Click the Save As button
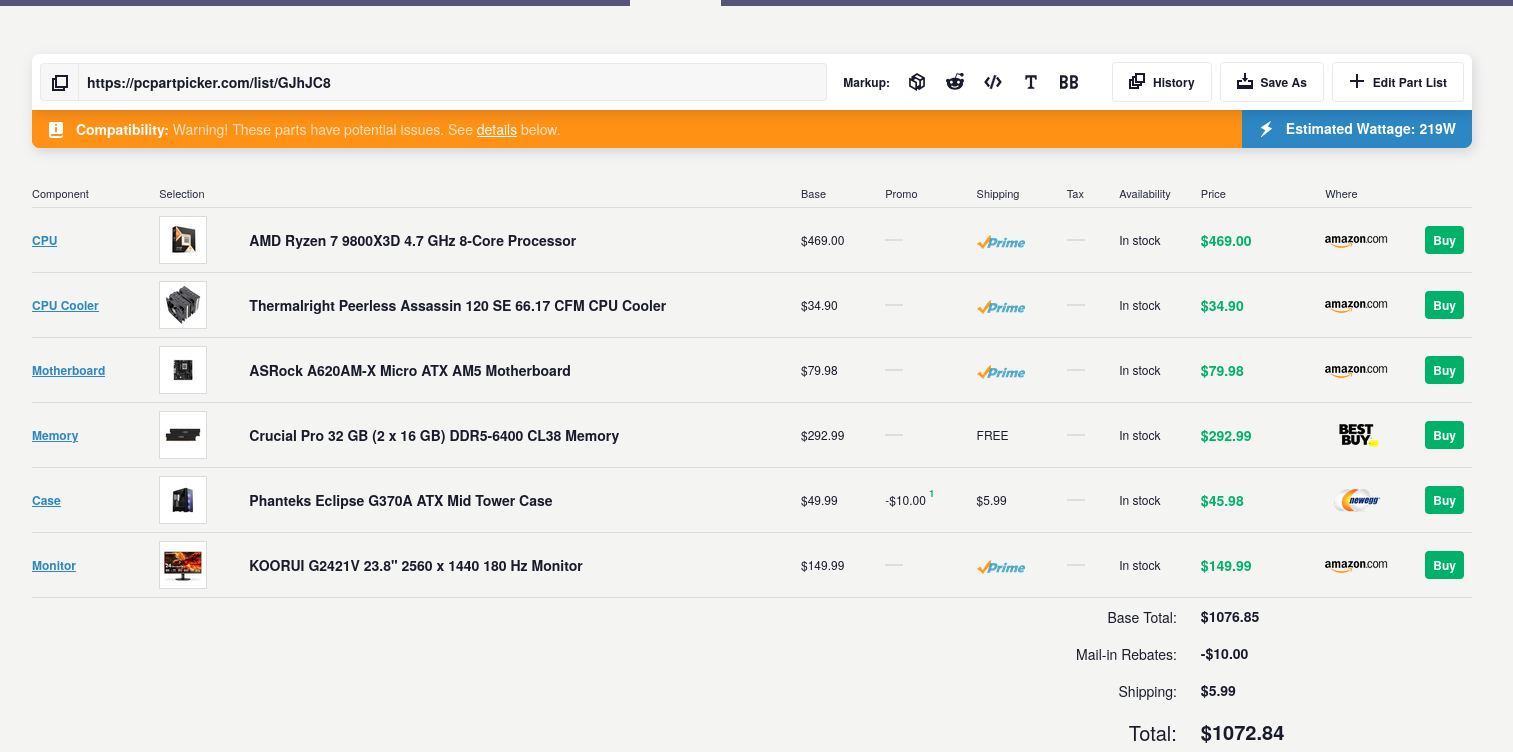The image size is (1513, 752). click(x=1272, y=82)
